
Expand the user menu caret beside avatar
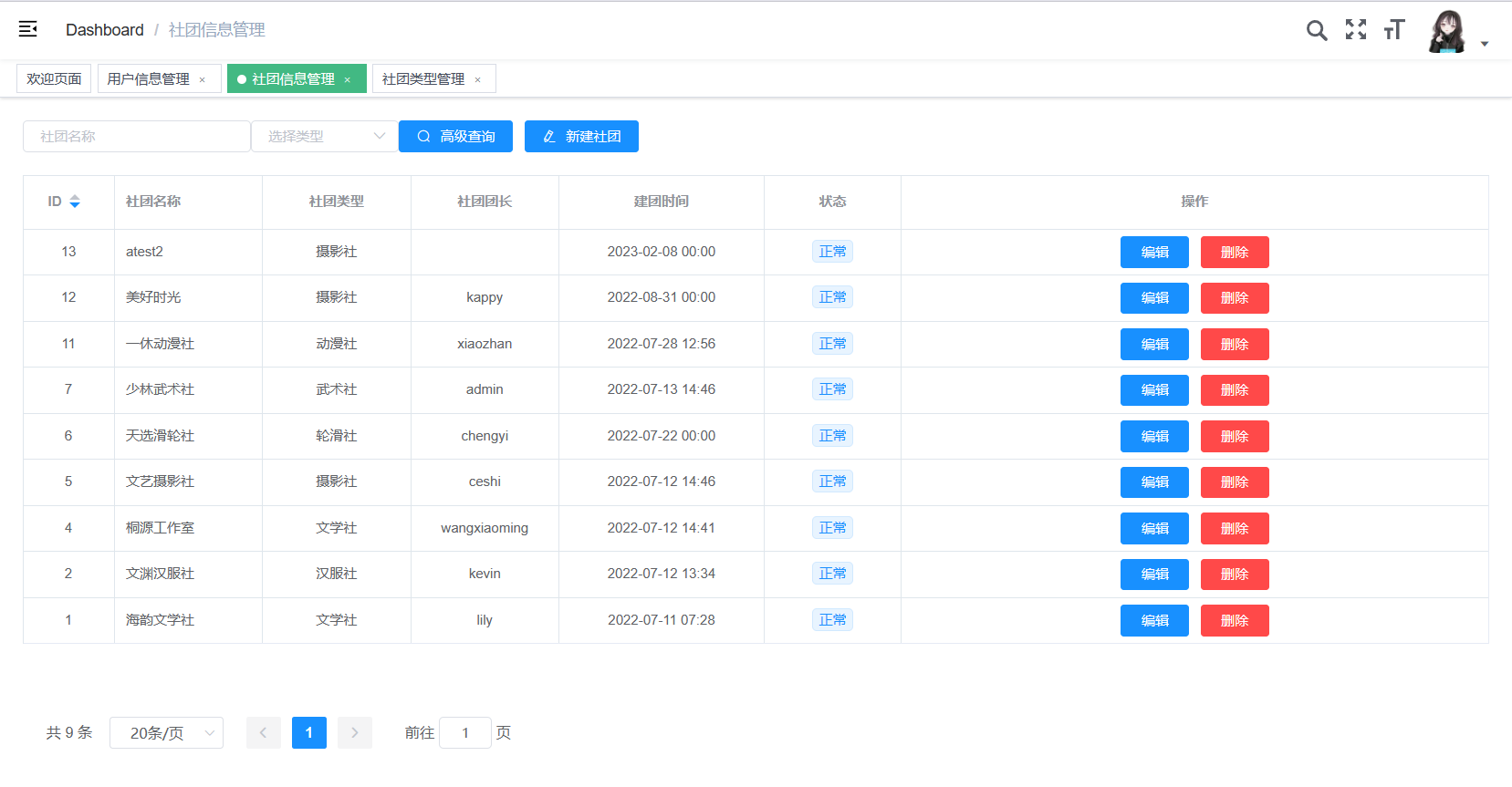[x=1485, y=44]
